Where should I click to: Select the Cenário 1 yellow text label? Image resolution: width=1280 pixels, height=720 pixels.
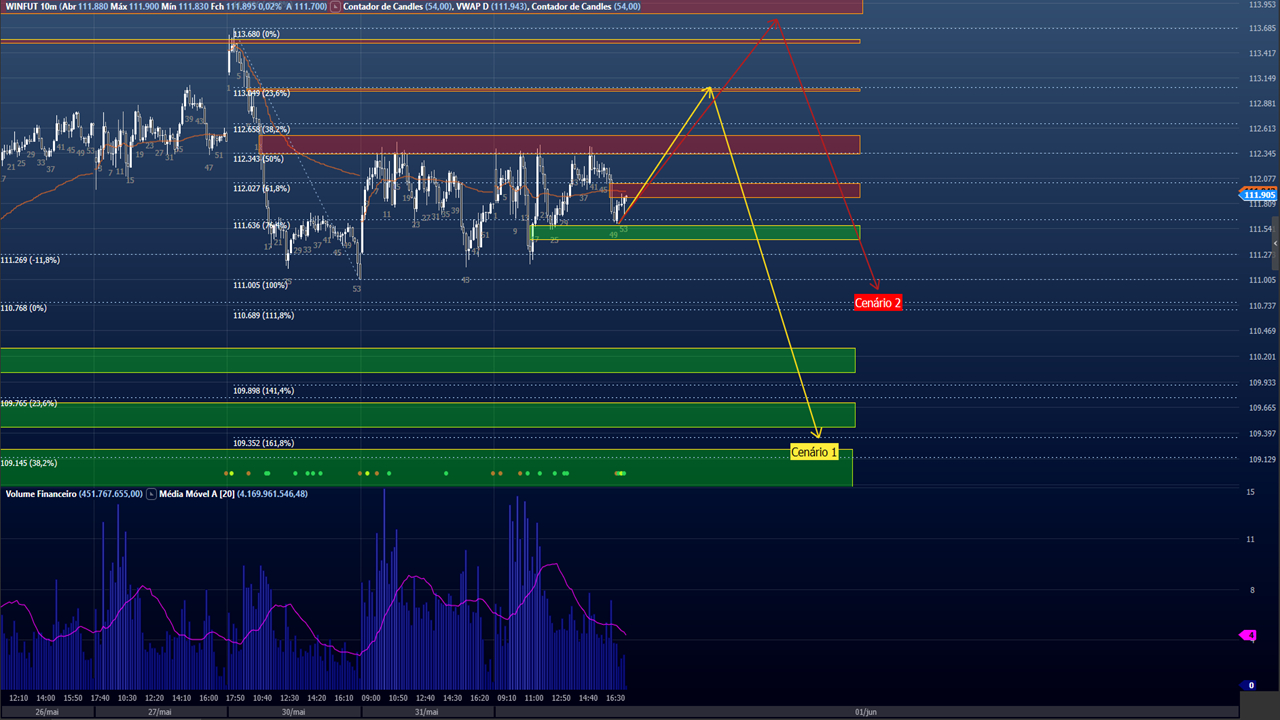click(814, 452)
